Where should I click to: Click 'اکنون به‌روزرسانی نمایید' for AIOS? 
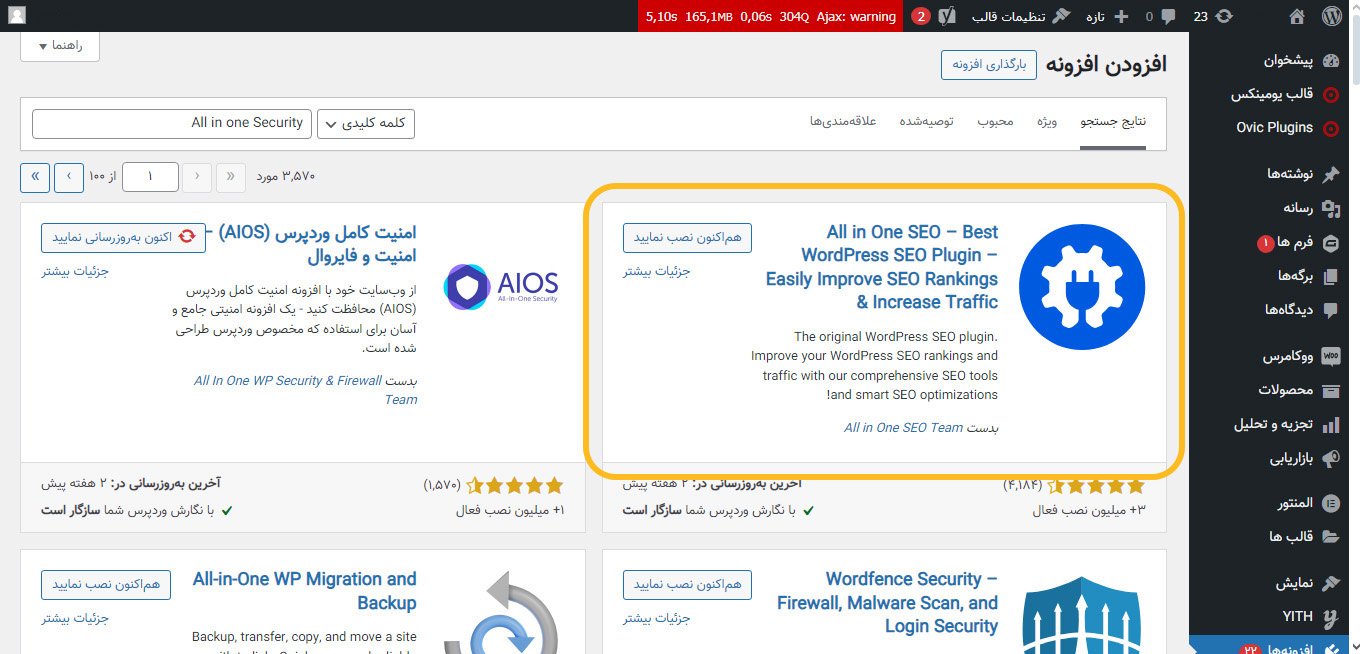coord(123,237)
